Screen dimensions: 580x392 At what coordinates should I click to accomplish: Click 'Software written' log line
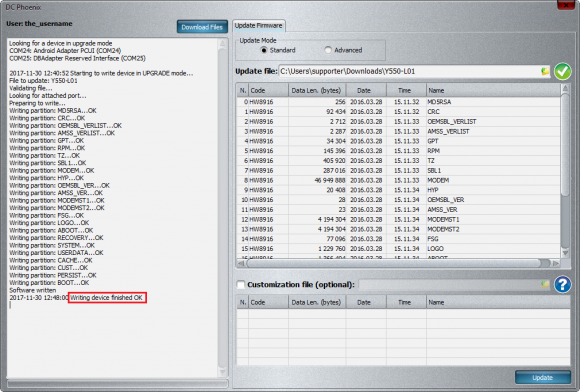click(x=33, y=290)
